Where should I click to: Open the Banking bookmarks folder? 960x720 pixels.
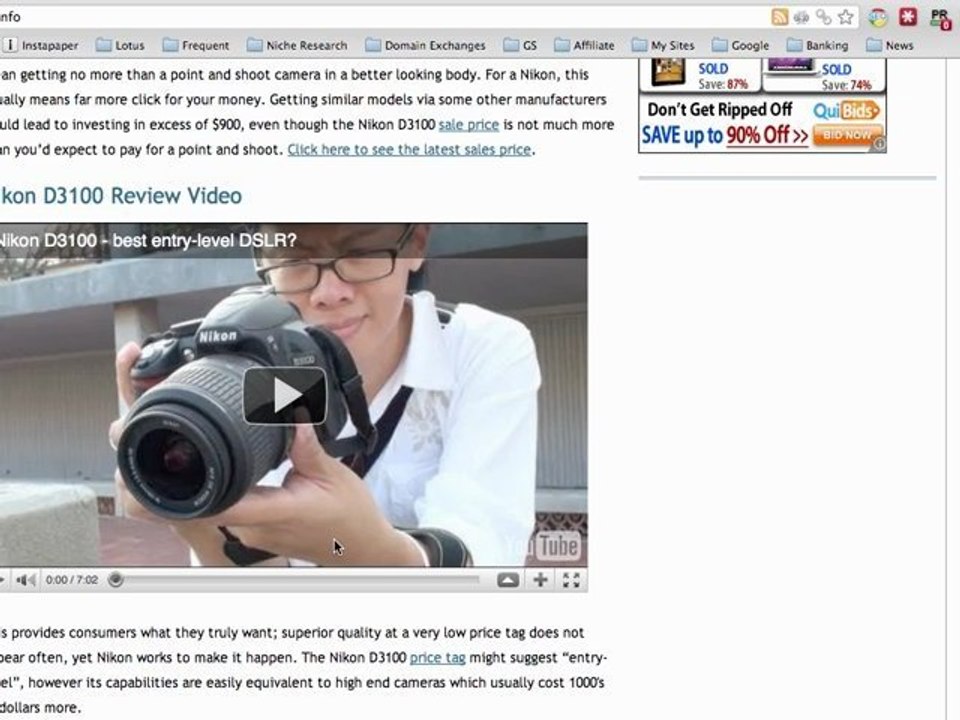[x=817, y=45]
